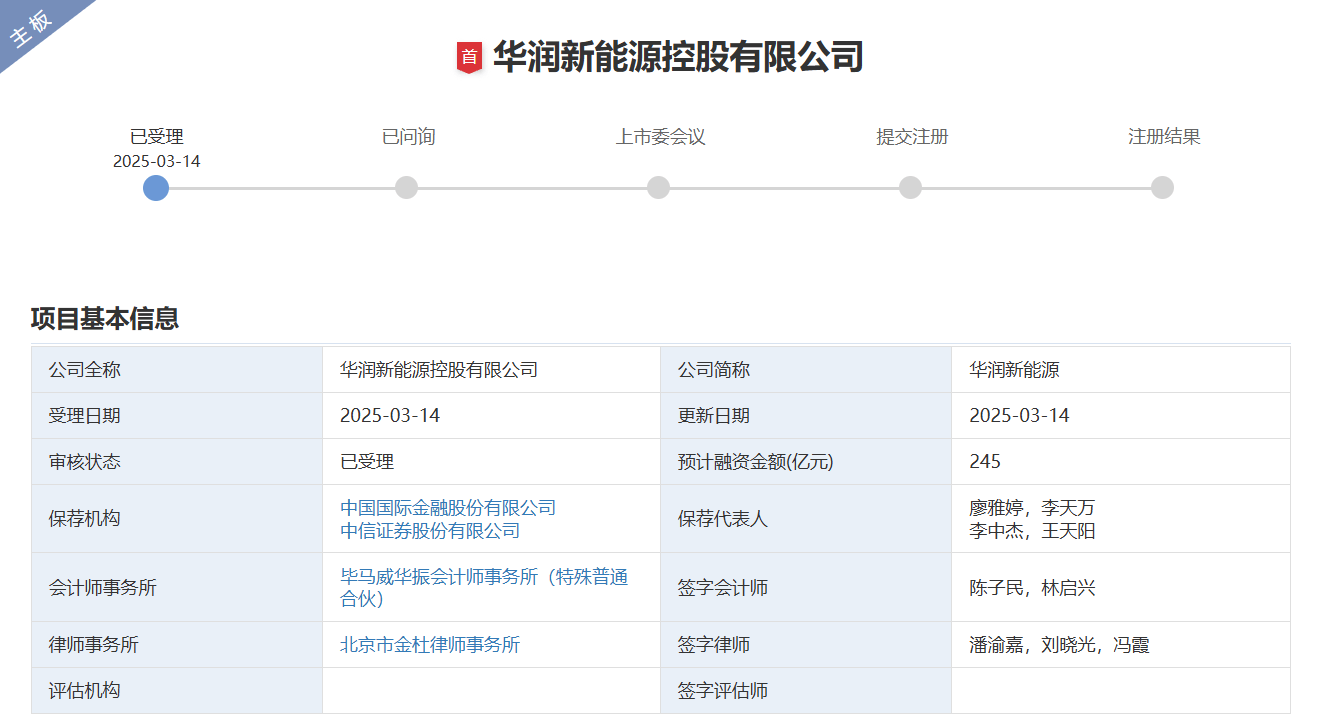Click the 注册结果 stage dot
1321x727 pixels.
pos(1162,188)
